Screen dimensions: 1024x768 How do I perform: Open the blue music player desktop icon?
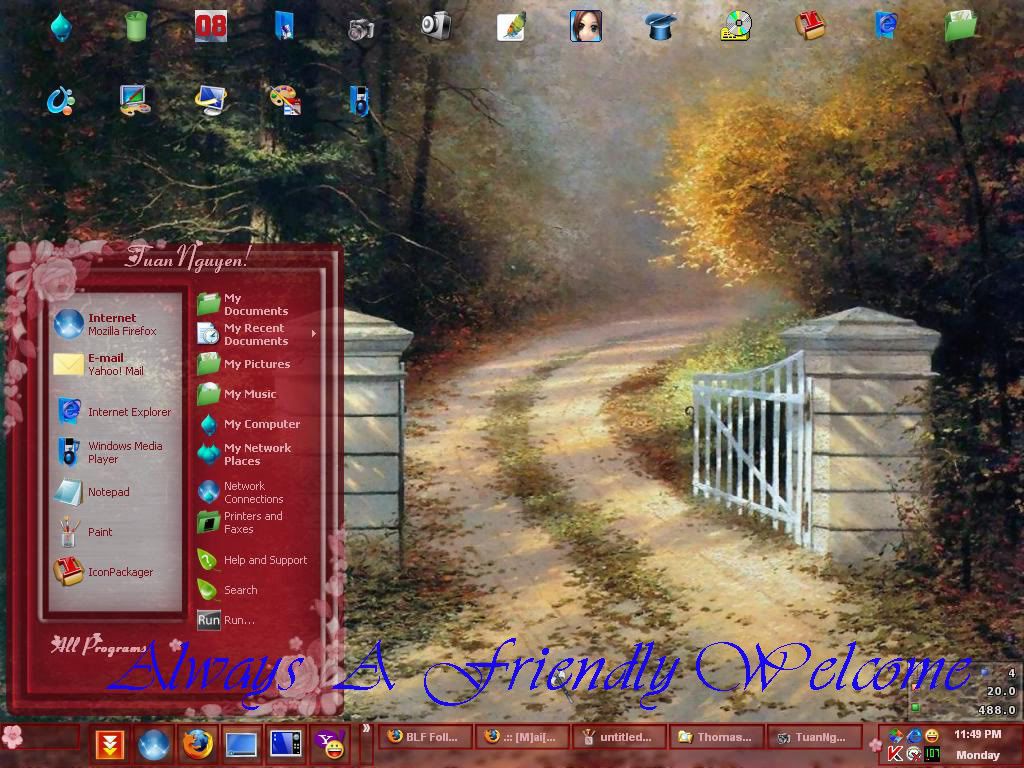coord(359,101)
